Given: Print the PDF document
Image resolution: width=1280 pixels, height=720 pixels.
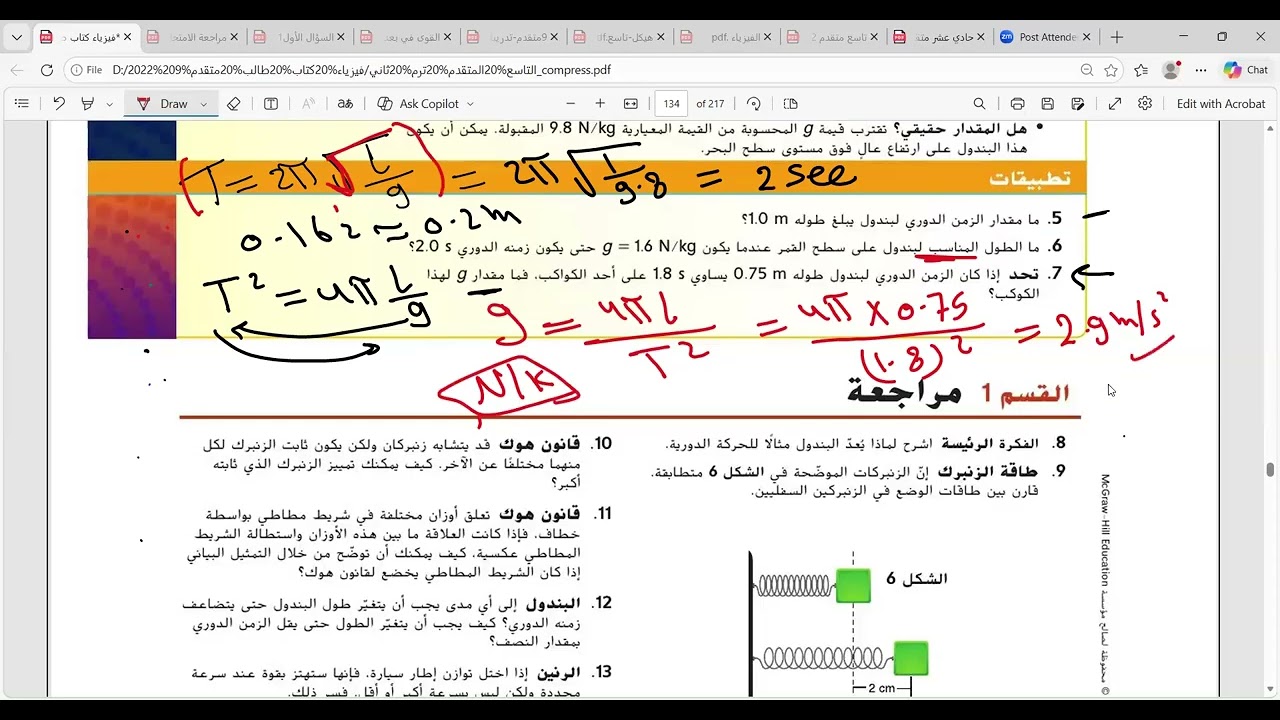Looking at the screenshot, I should pyautogui.click(x=1017, y=103).
